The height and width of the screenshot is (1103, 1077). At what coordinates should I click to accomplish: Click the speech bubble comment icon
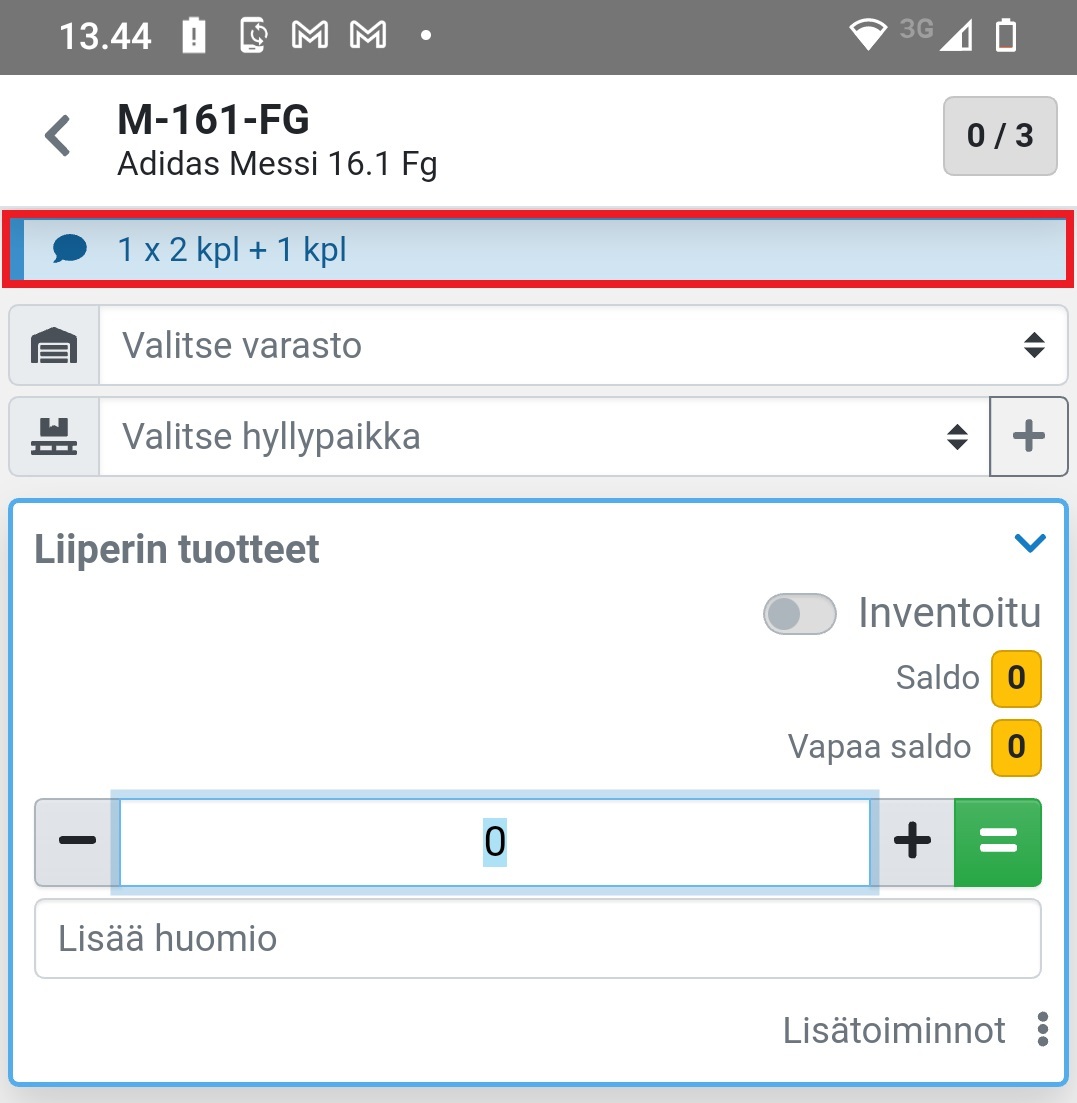pos(70,248)
